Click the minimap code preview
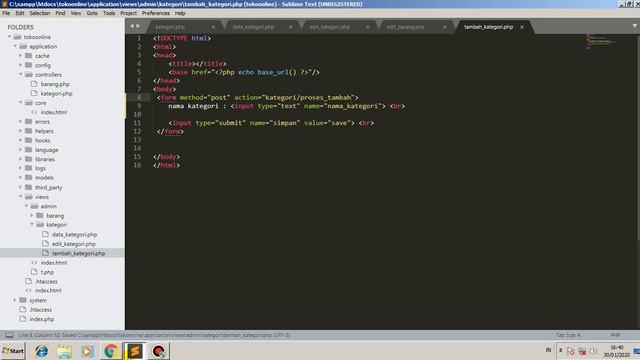This screenshot has height=360, width=640. pos(600,41)
